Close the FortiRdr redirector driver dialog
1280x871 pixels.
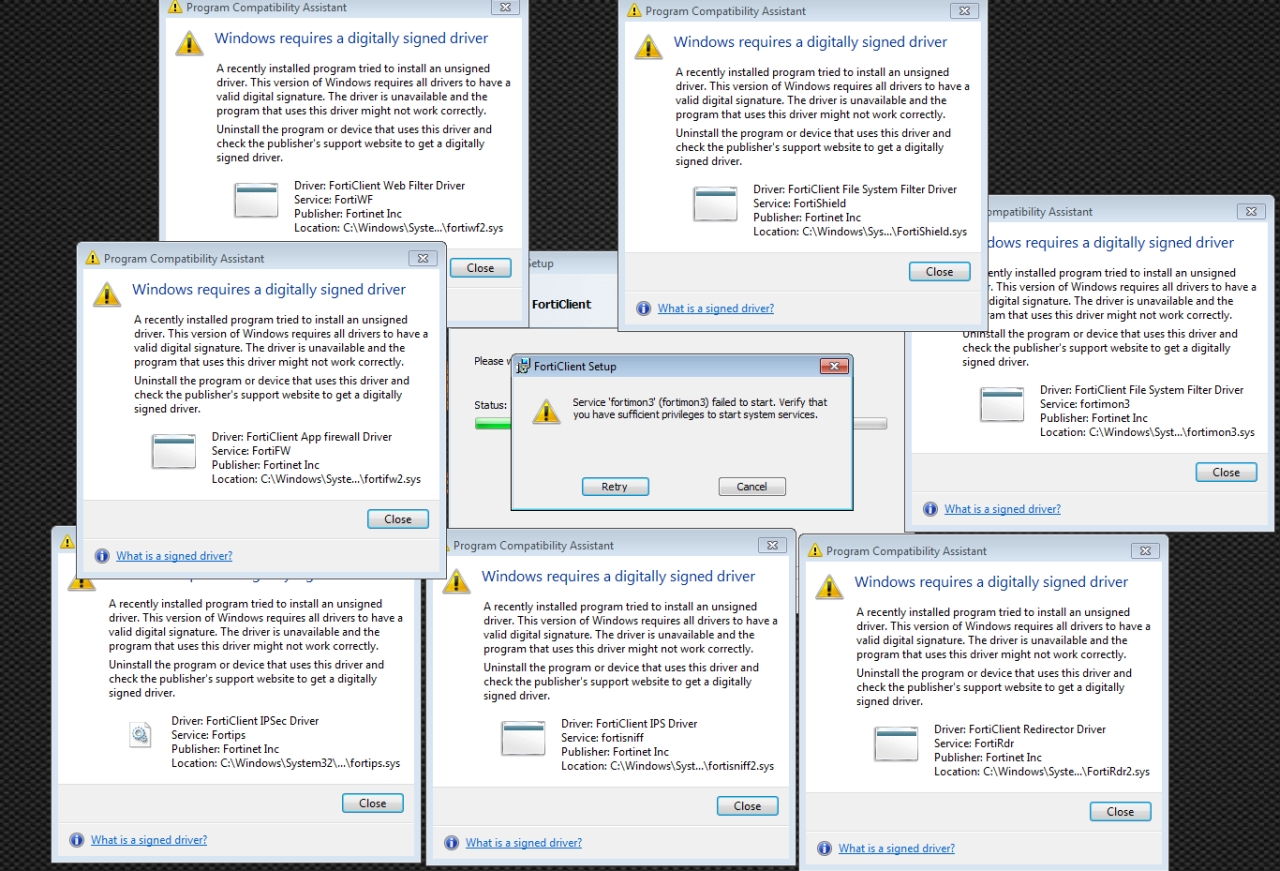click(x=1121, y=812)
